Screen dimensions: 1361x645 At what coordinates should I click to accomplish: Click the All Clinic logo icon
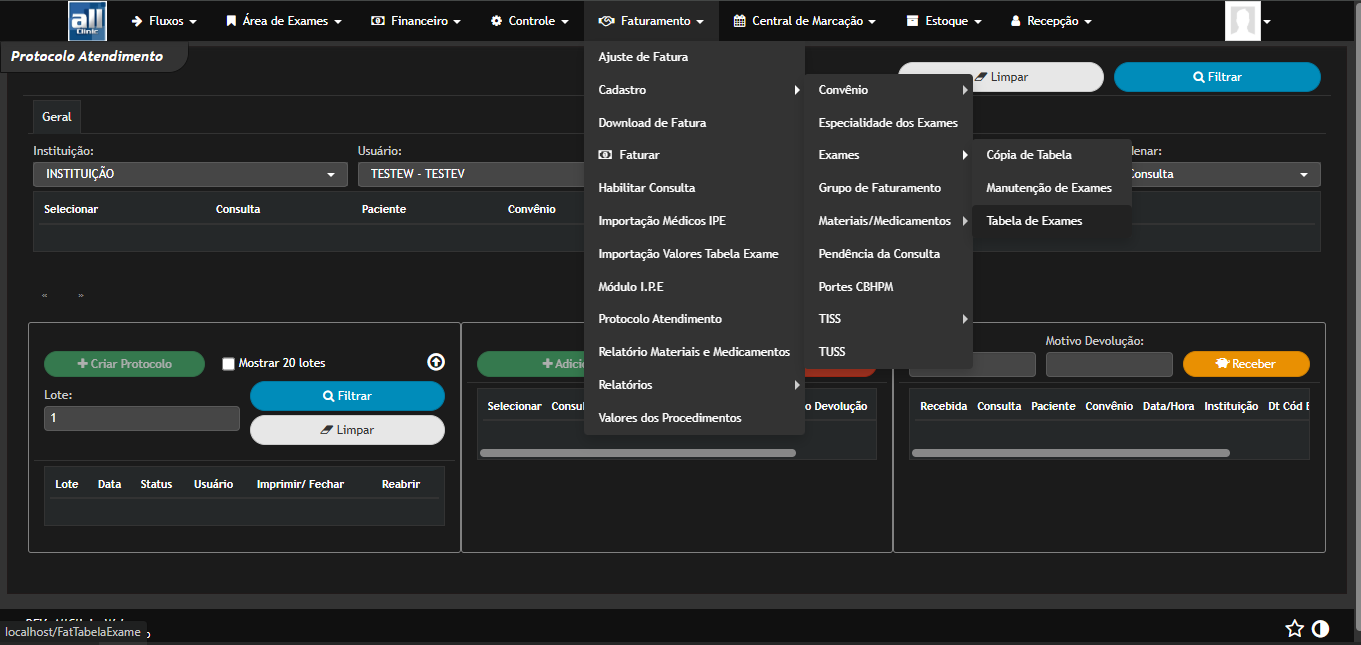tap(88, 21)
